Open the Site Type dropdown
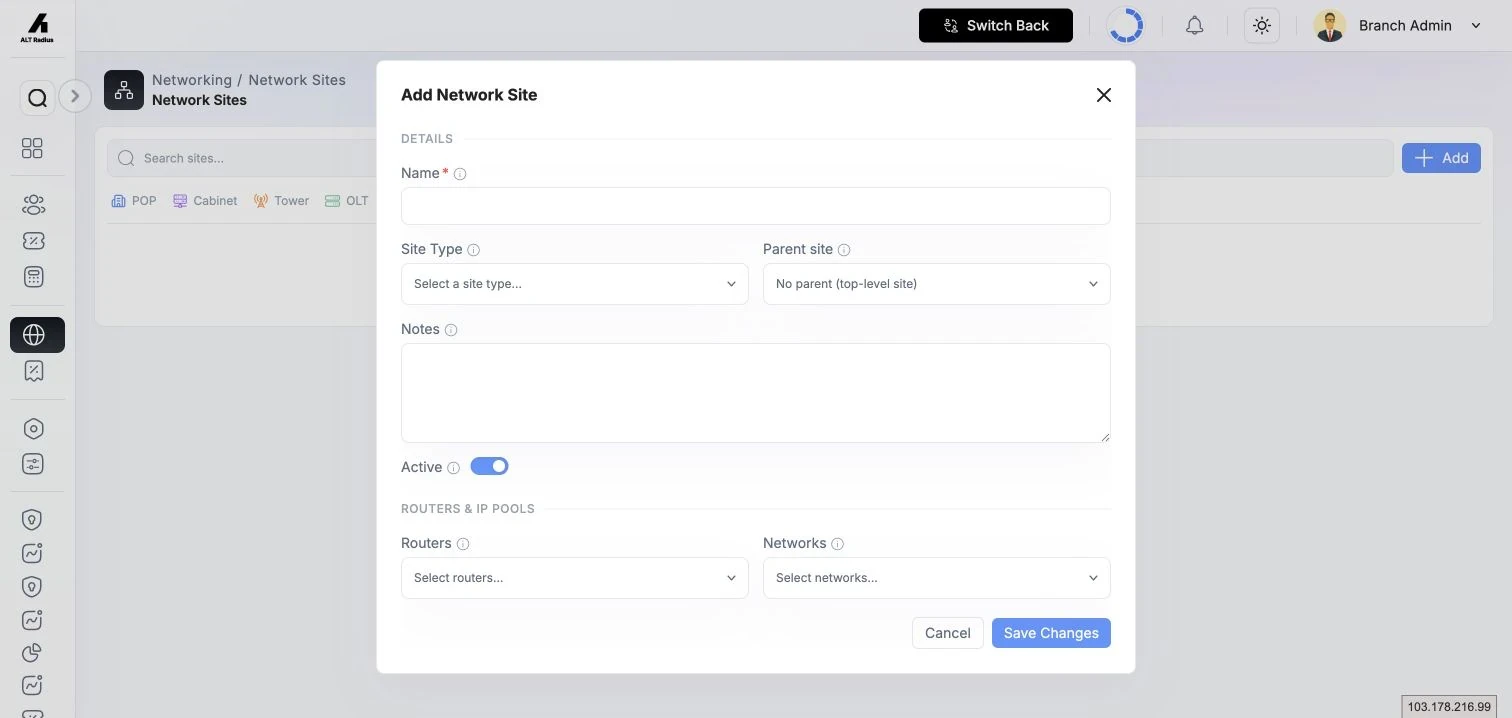 pyautogui.click(x=575, y=284)
